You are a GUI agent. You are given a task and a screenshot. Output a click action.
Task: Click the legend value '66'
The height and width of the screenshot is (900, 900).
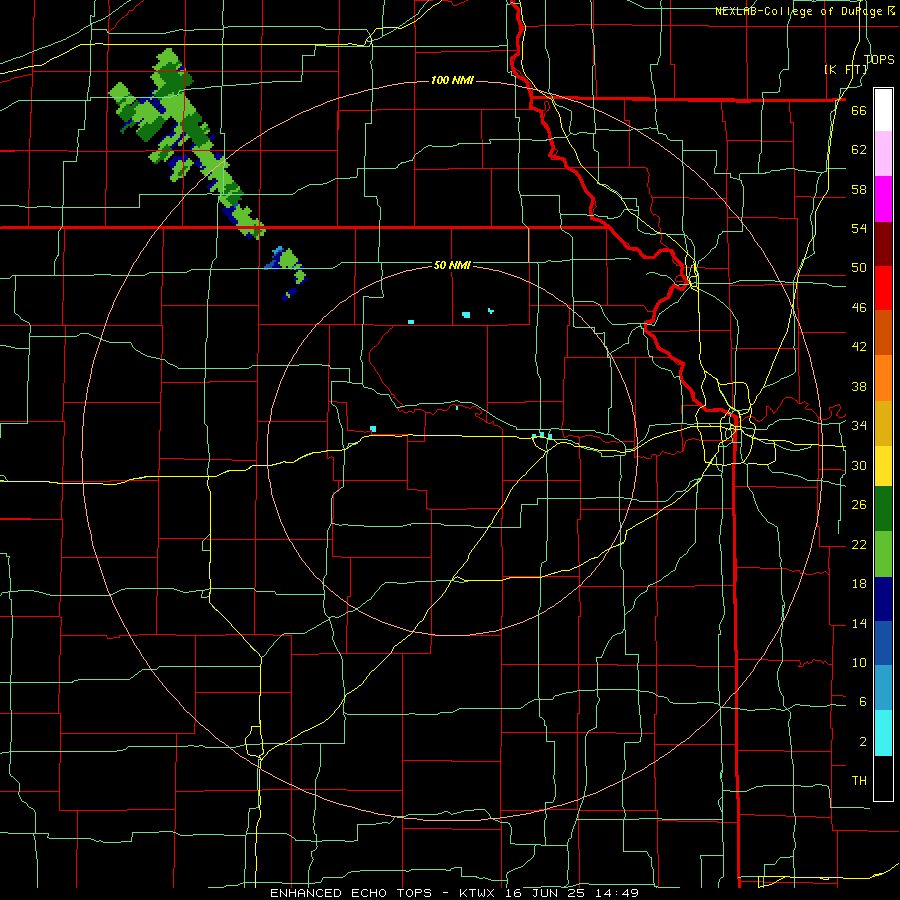859,110
